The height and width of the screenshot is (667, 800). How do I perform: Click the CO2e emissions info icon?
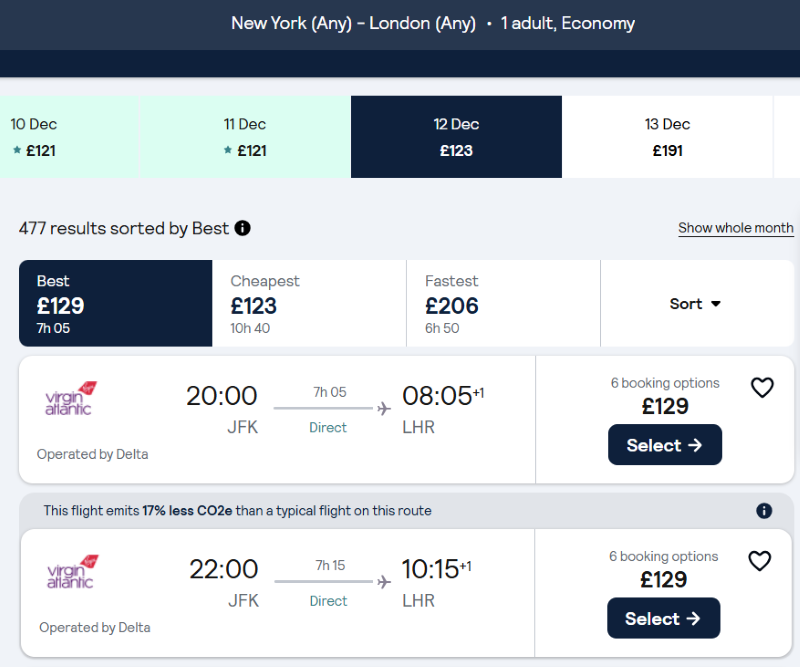coord(764,511)
